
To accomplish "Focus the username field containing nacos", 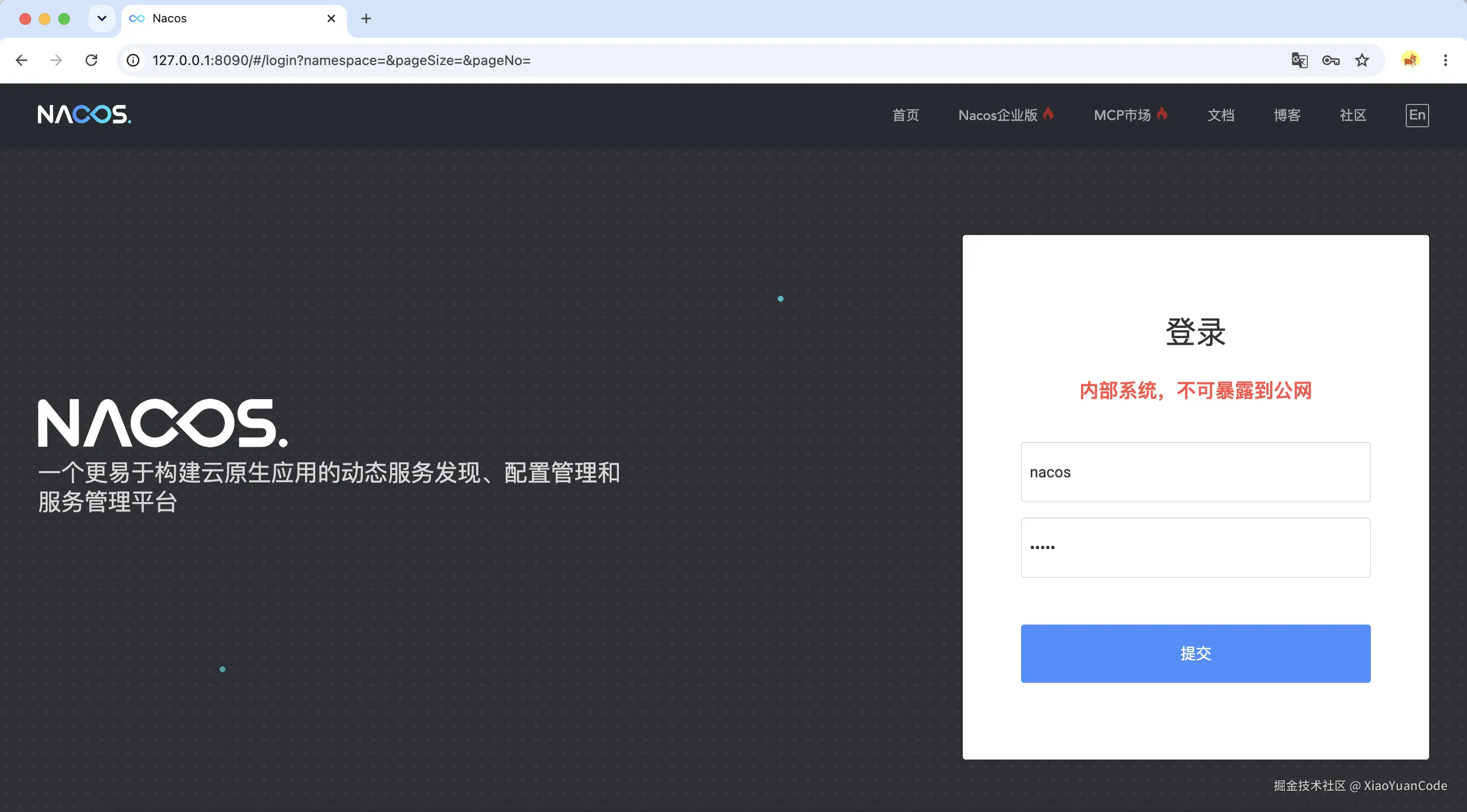I will (x=1195, y=472).
